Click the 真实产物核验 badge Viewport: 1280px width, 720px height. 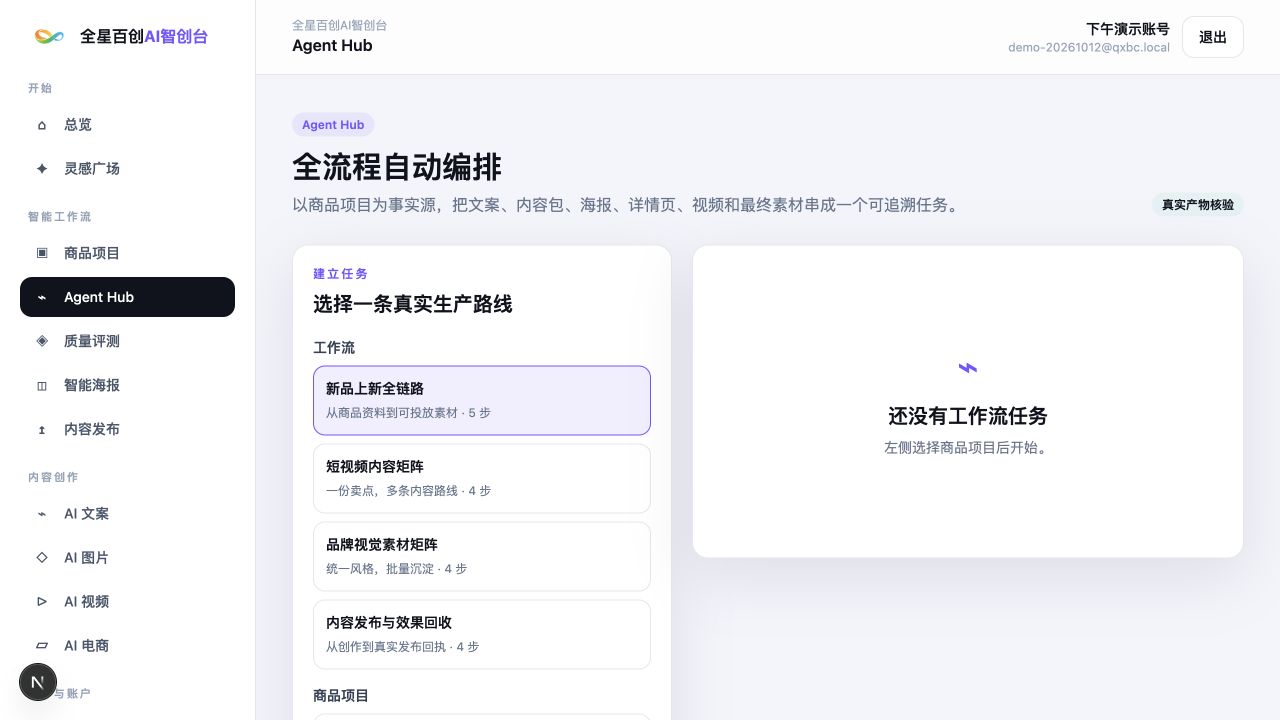[x=1197, y=205]
